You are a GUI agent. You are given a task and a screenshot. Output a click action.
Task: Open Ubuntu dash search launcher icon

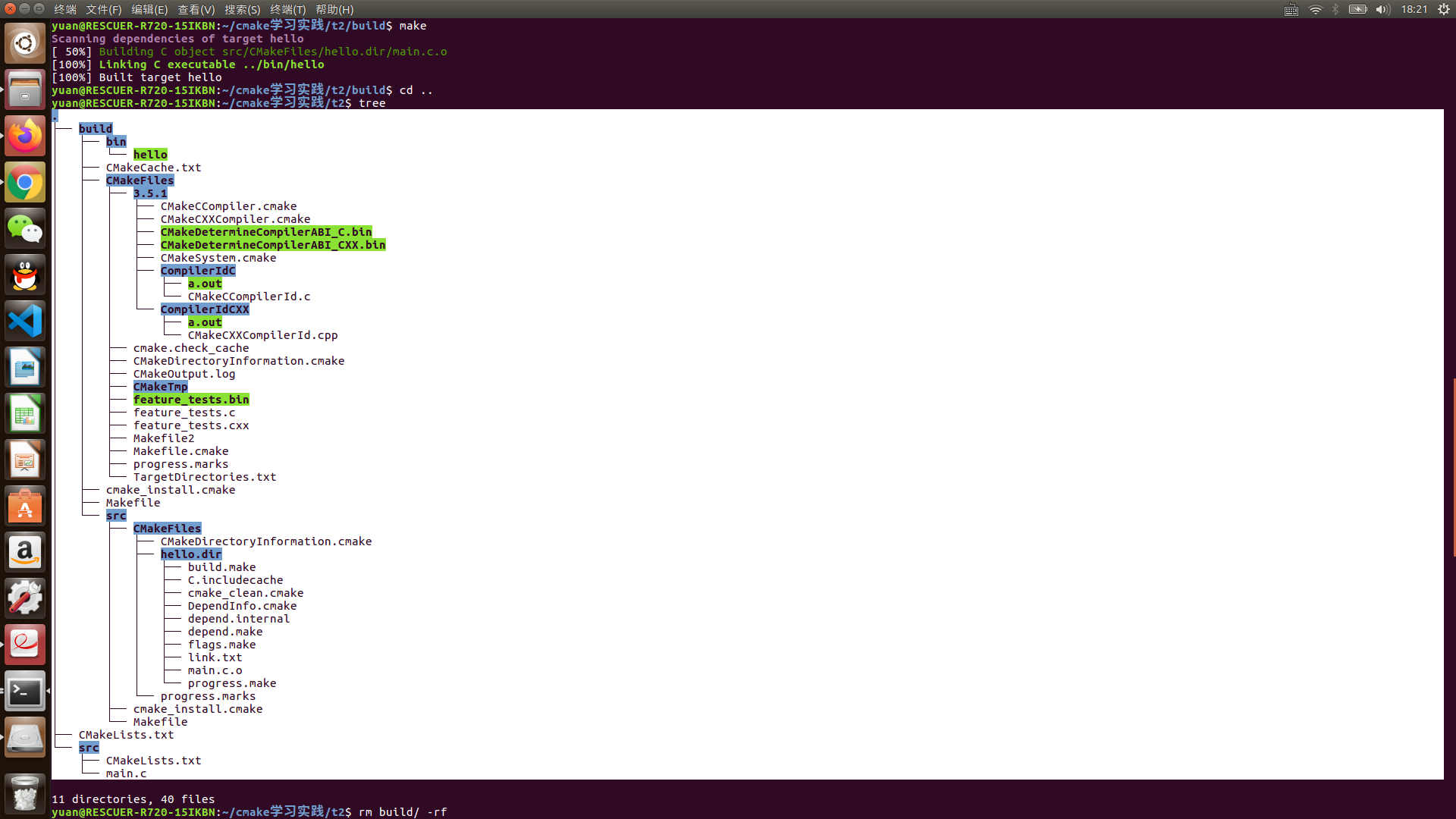pos(25,44)
